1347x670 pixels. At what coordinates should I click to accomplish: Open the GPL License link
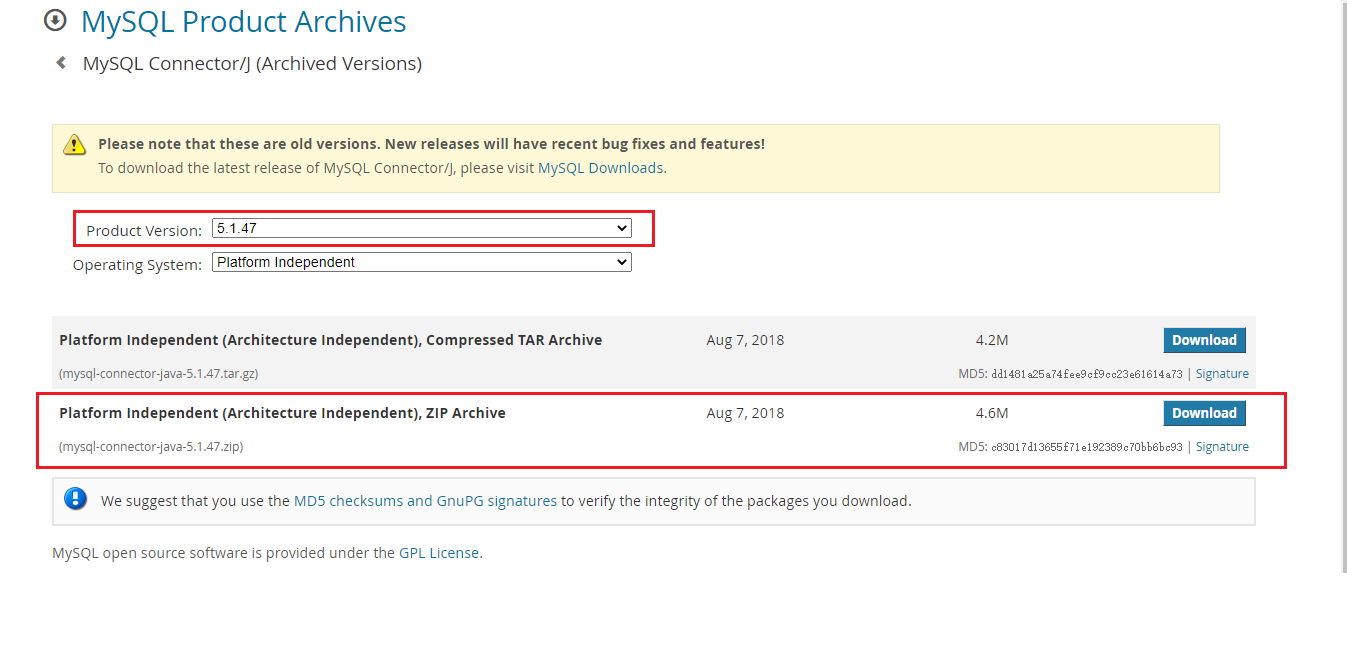click(439, 552)
